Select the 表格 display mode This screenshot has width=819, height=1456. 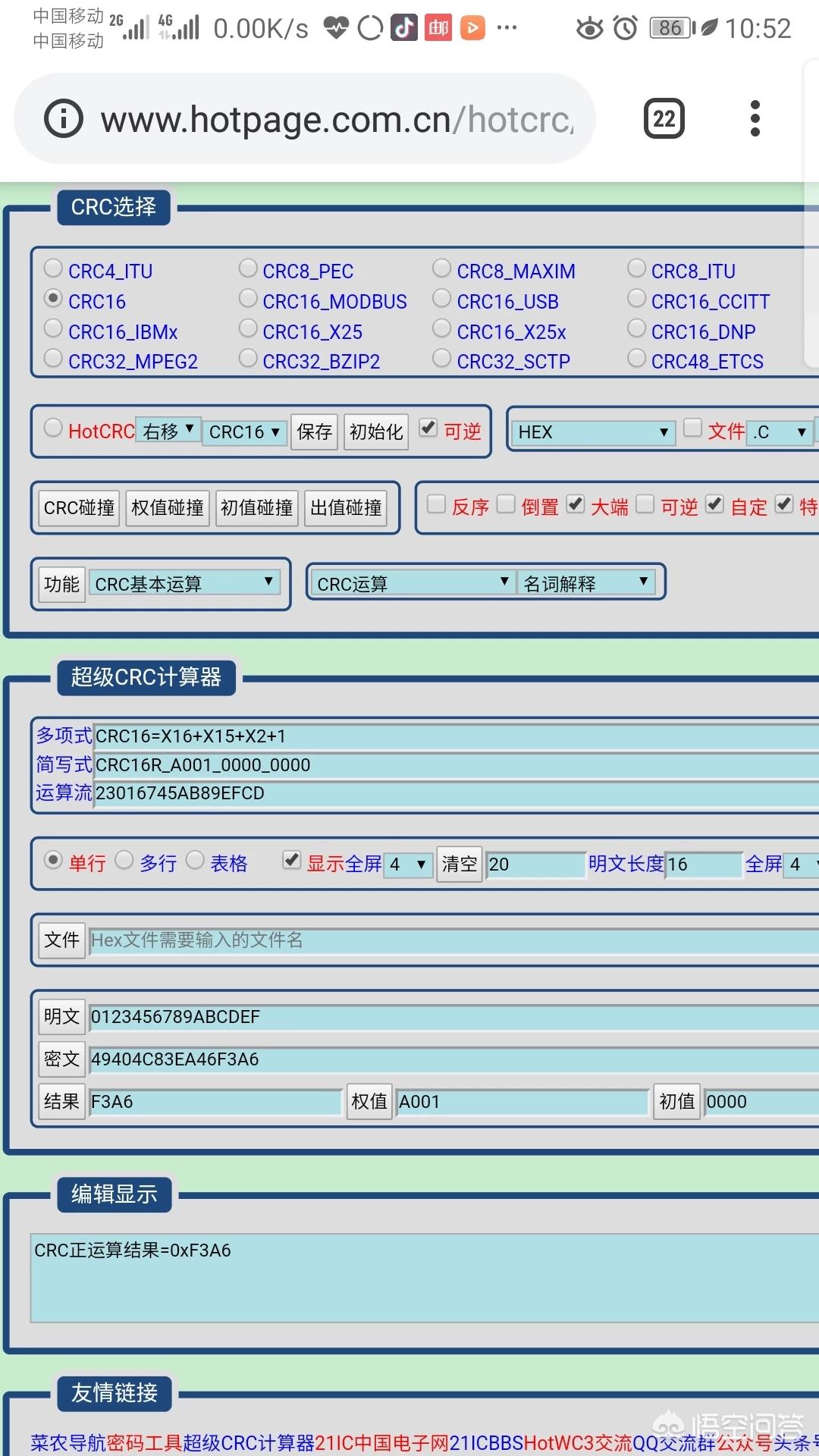(x=195, y=860)
